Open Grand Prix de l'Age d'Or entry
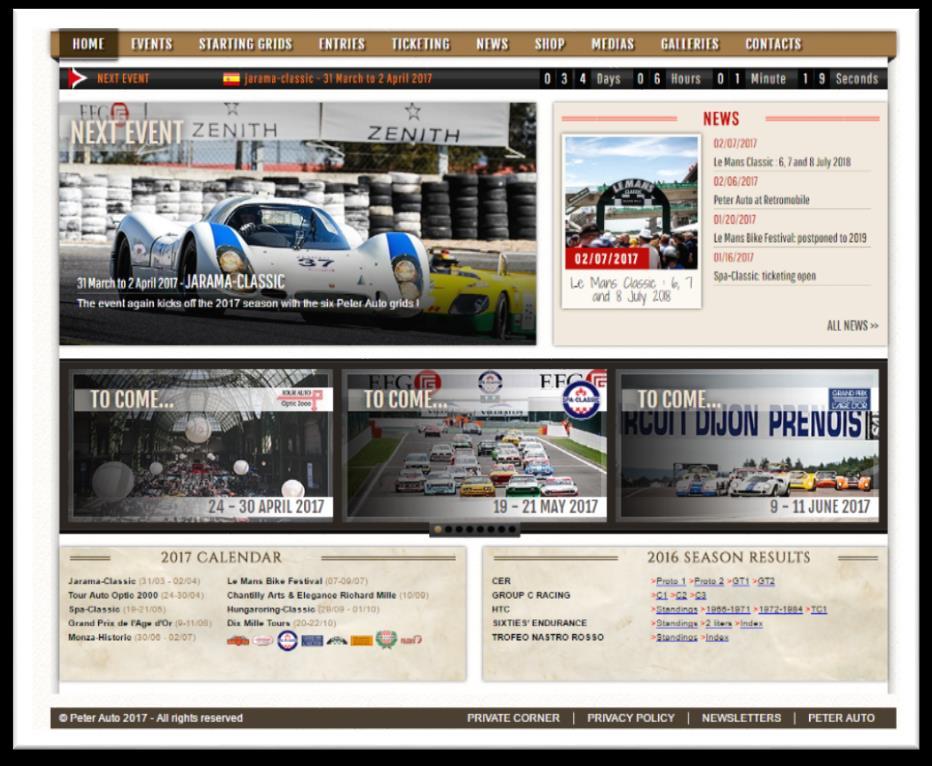 point(120,623)
